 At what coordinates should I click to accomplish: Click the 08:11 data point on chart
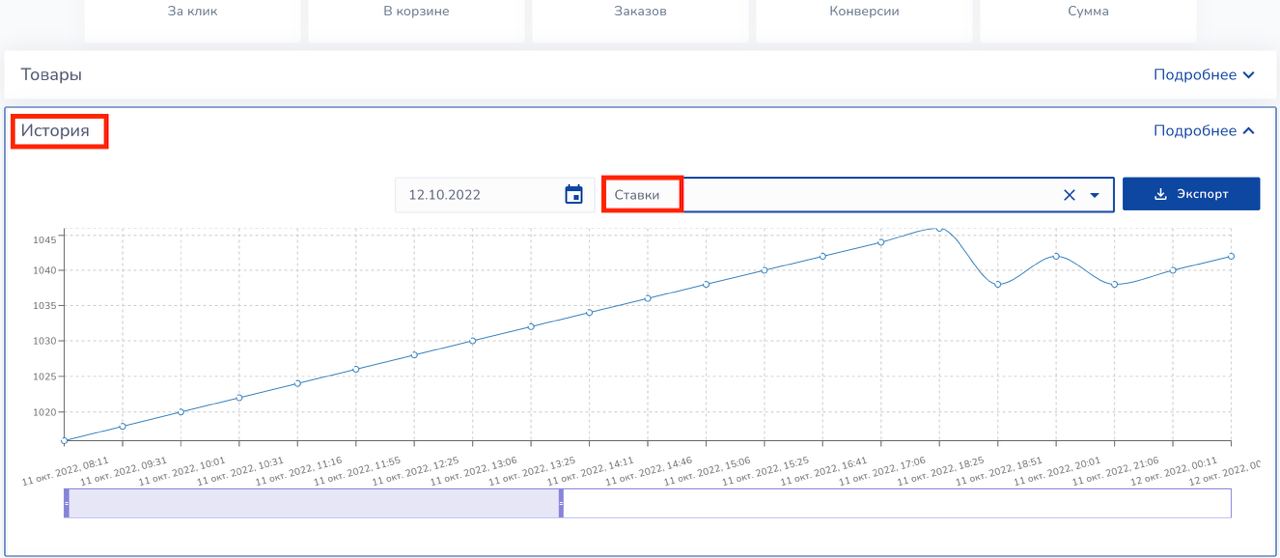[x=64, y=440]
